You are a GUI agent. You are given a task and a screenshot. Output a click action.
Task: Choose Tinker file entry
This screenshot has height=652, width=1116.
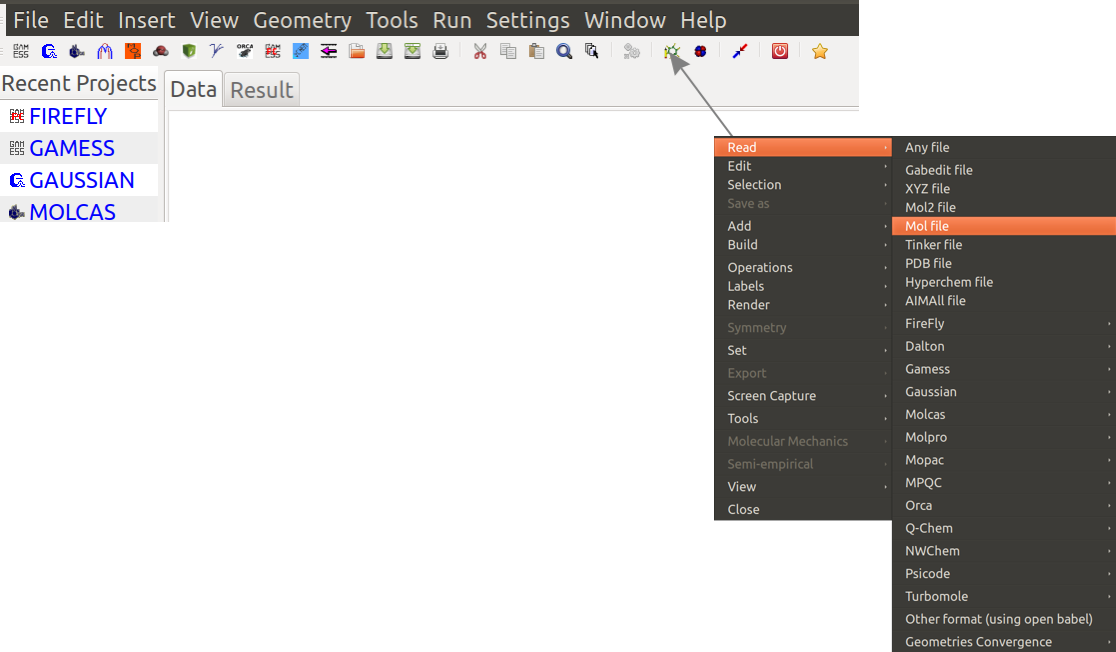(1004, 245)
